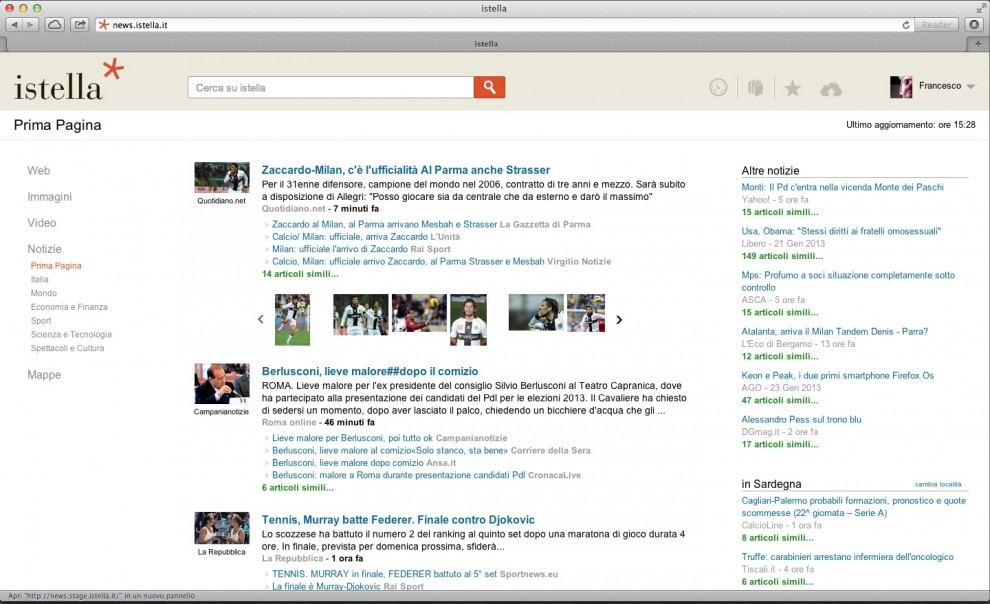Select Video in left sidebar
The height and width of the screenshot is (604, 990).
pos(42,223)
